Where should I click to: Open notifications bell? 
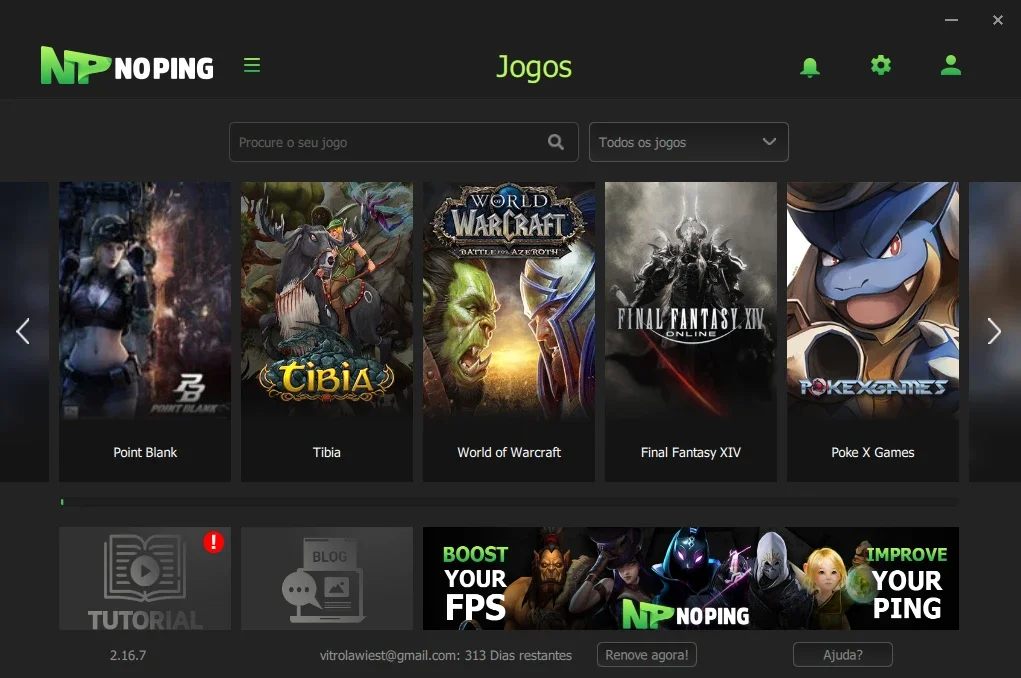(809, 66)
